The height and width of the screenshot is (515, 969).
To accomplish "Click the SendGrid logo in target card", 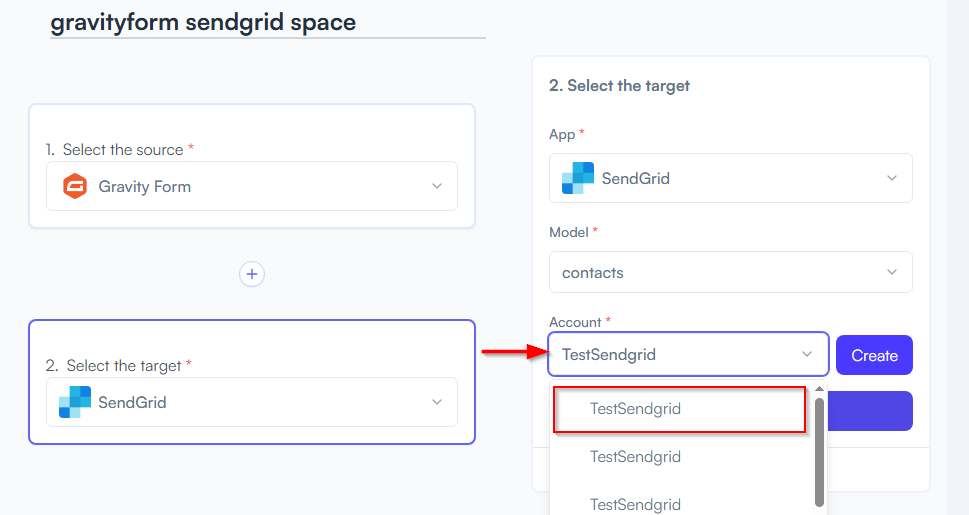I will click(75, 402).
